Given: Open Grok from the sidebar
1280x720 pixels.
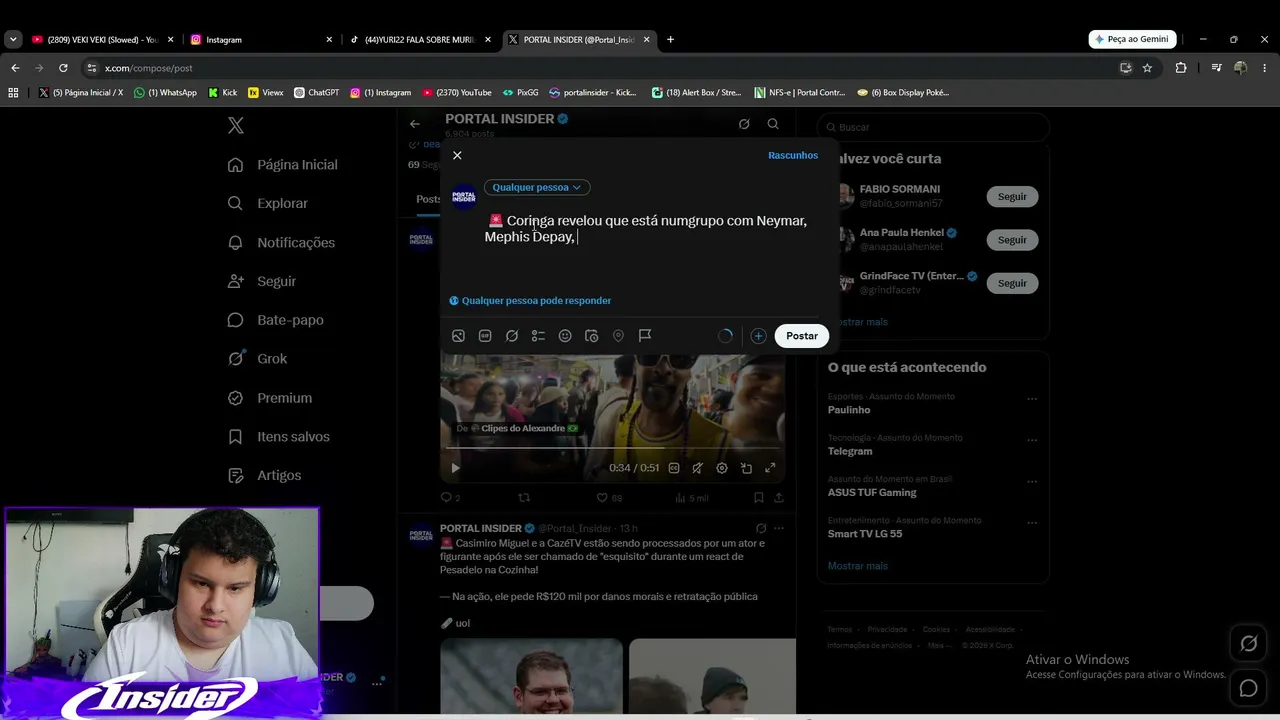Looking at the screenshot, I should (x=257, y=359).
